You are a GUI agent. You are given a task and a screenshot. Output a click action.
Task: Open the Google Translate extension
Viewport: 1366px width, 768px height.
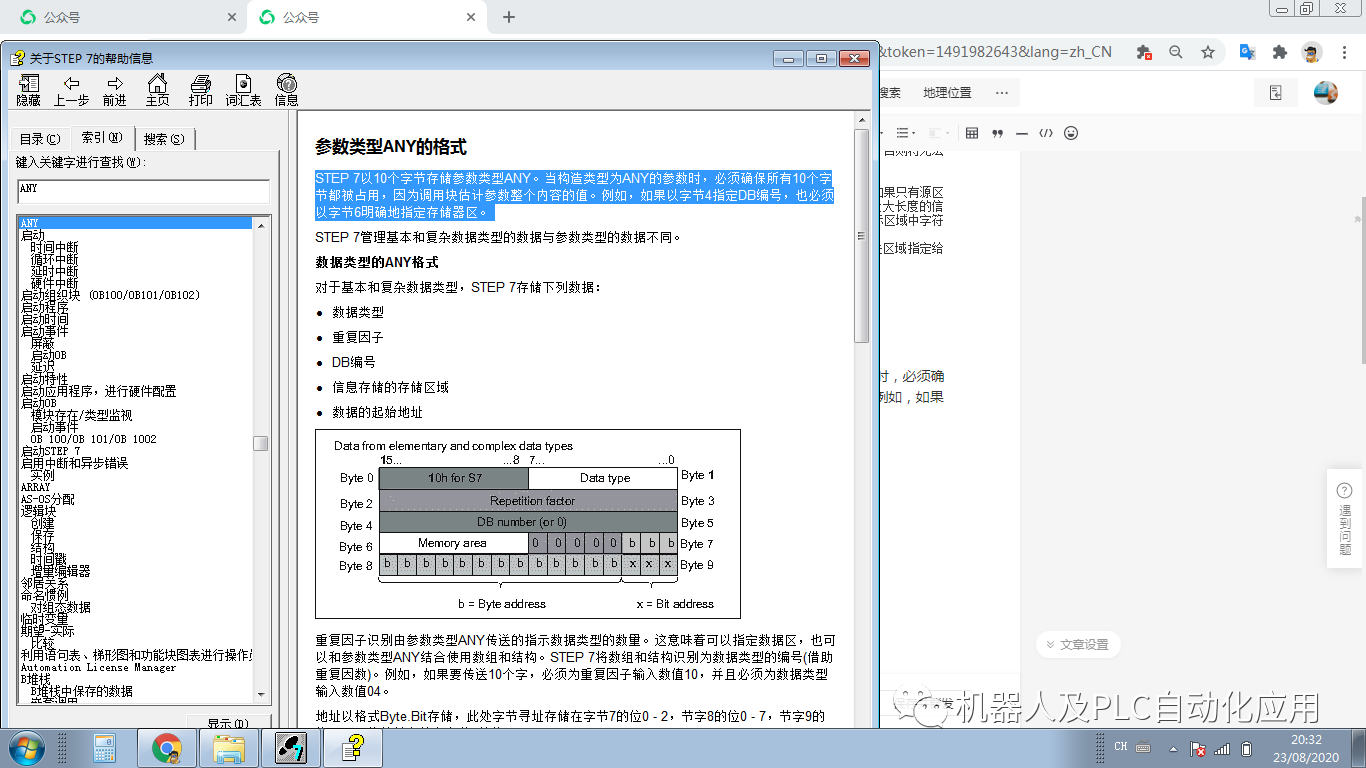pyautogui.click(x=1247, y=52)
